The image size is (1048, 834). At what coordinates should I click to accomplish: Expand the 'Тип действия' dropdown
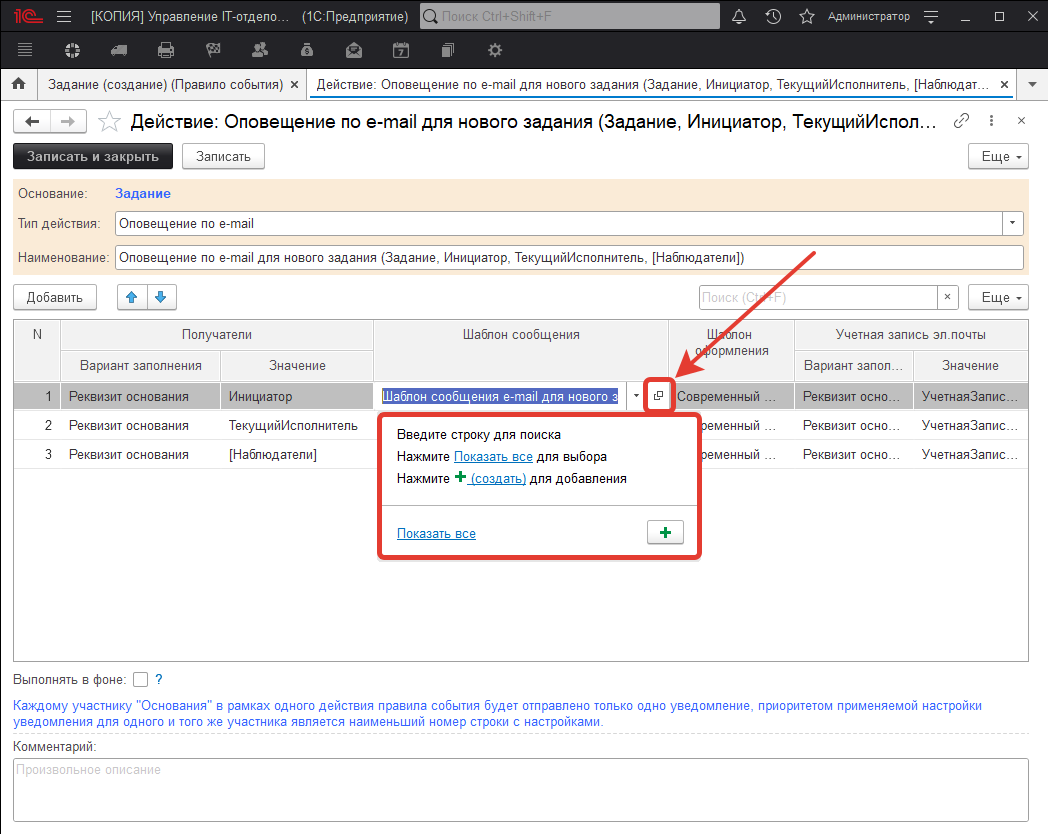click(1014, 223)
